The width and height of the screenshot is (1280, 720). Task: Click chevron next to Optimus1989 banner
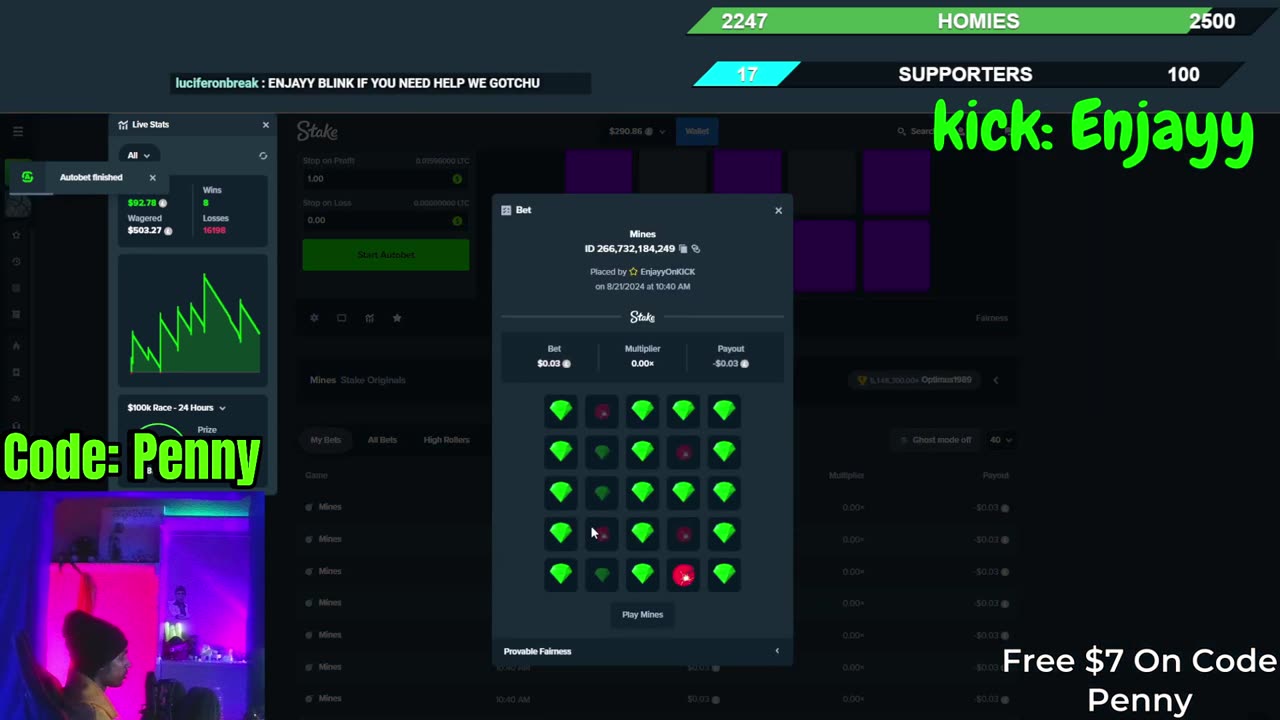(995, 380)
